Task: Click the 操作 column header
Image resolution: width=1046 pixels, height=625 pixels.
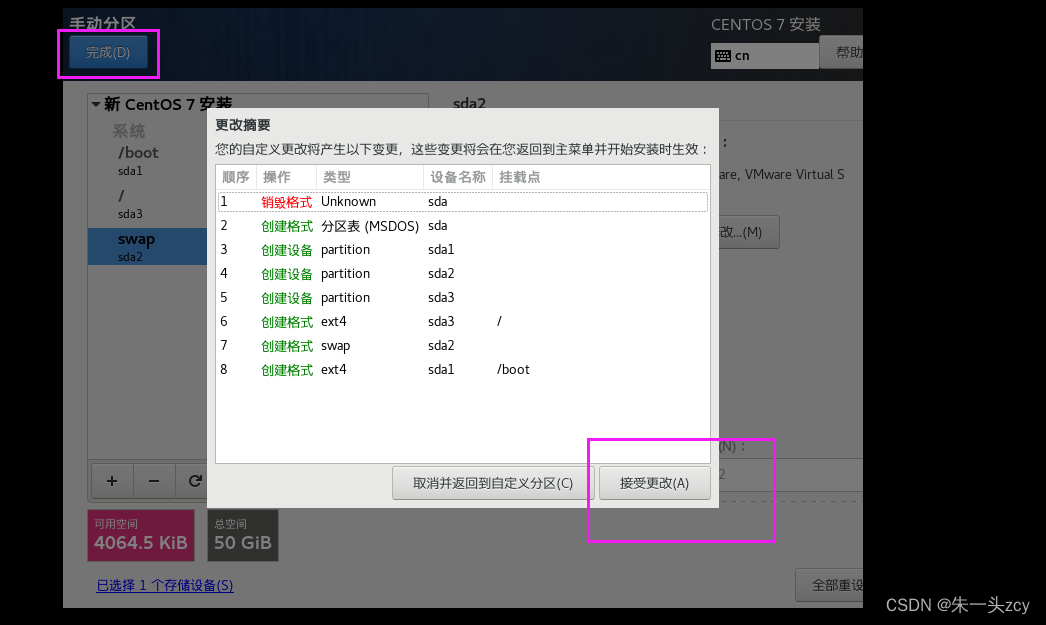Action: click(x=286, y=177)
